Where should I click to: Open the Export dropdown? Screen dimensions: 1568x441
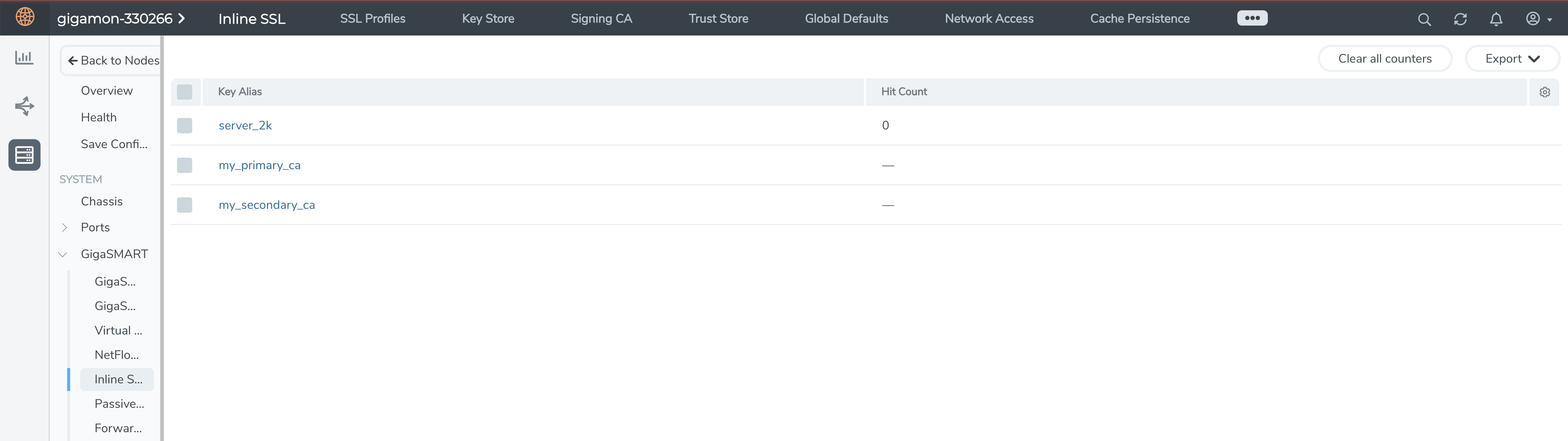1512,58
